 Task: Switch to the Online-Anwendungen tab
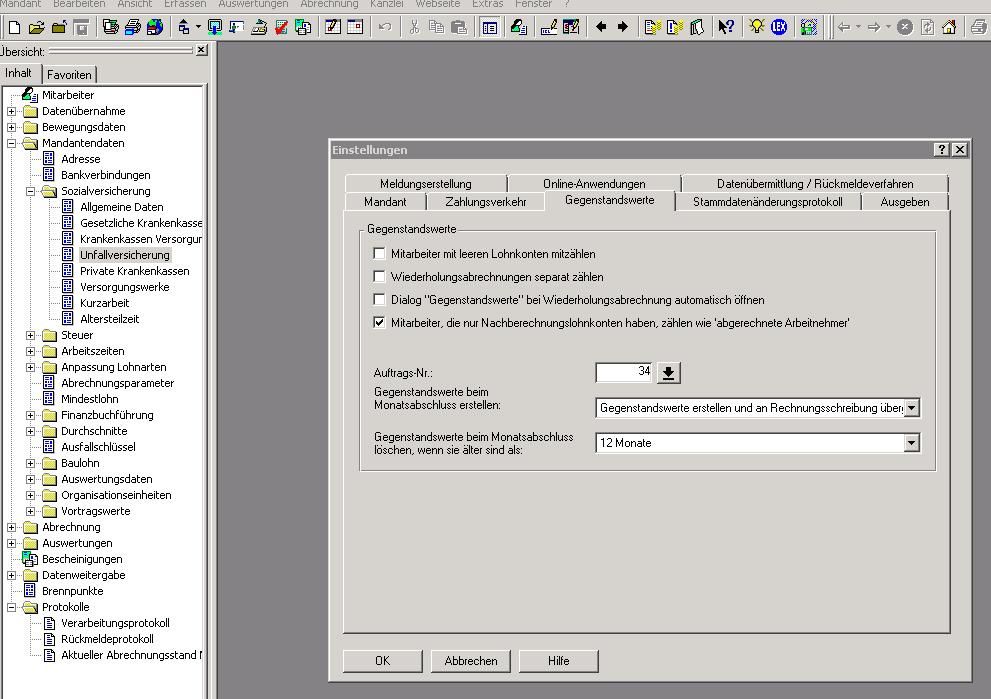[x=594, y=184]
